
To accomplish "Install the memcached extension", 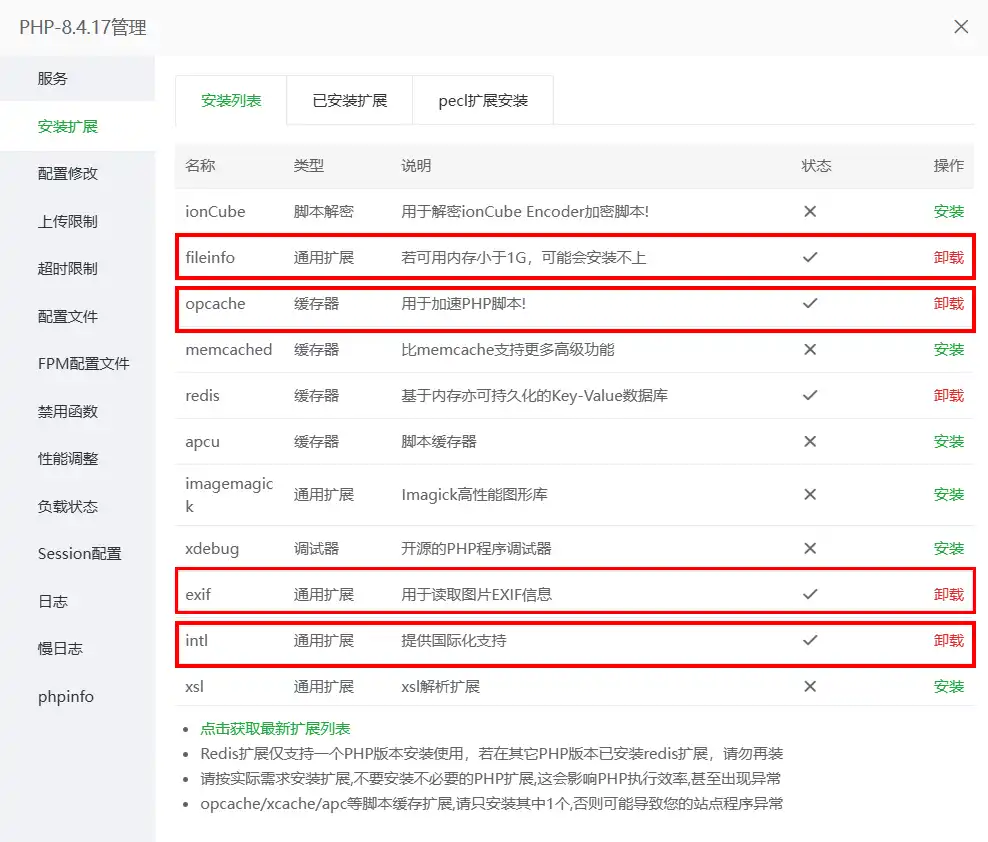I will coord(948,350).
